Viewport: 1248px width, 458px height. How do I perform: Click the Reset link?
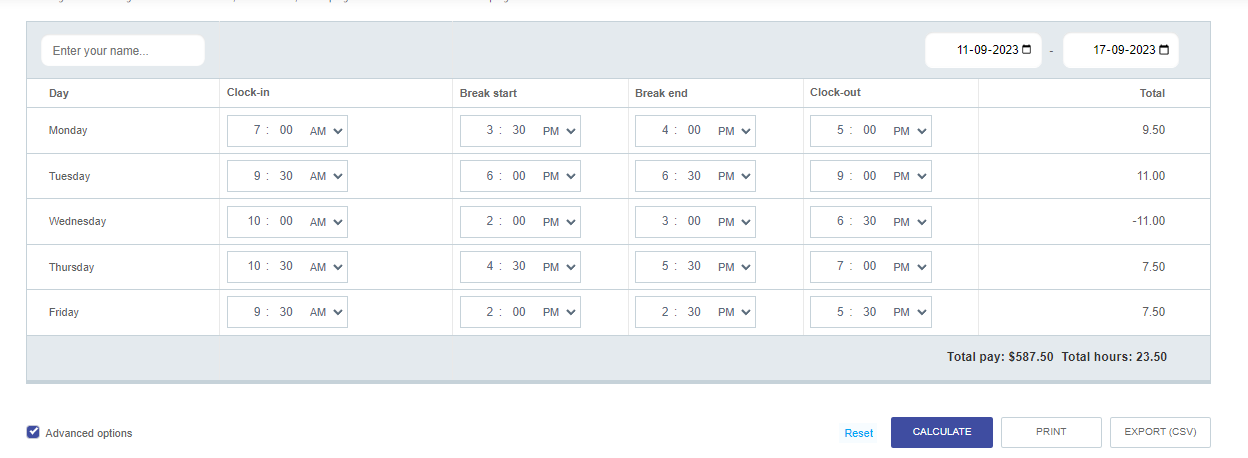click(858, 433)
